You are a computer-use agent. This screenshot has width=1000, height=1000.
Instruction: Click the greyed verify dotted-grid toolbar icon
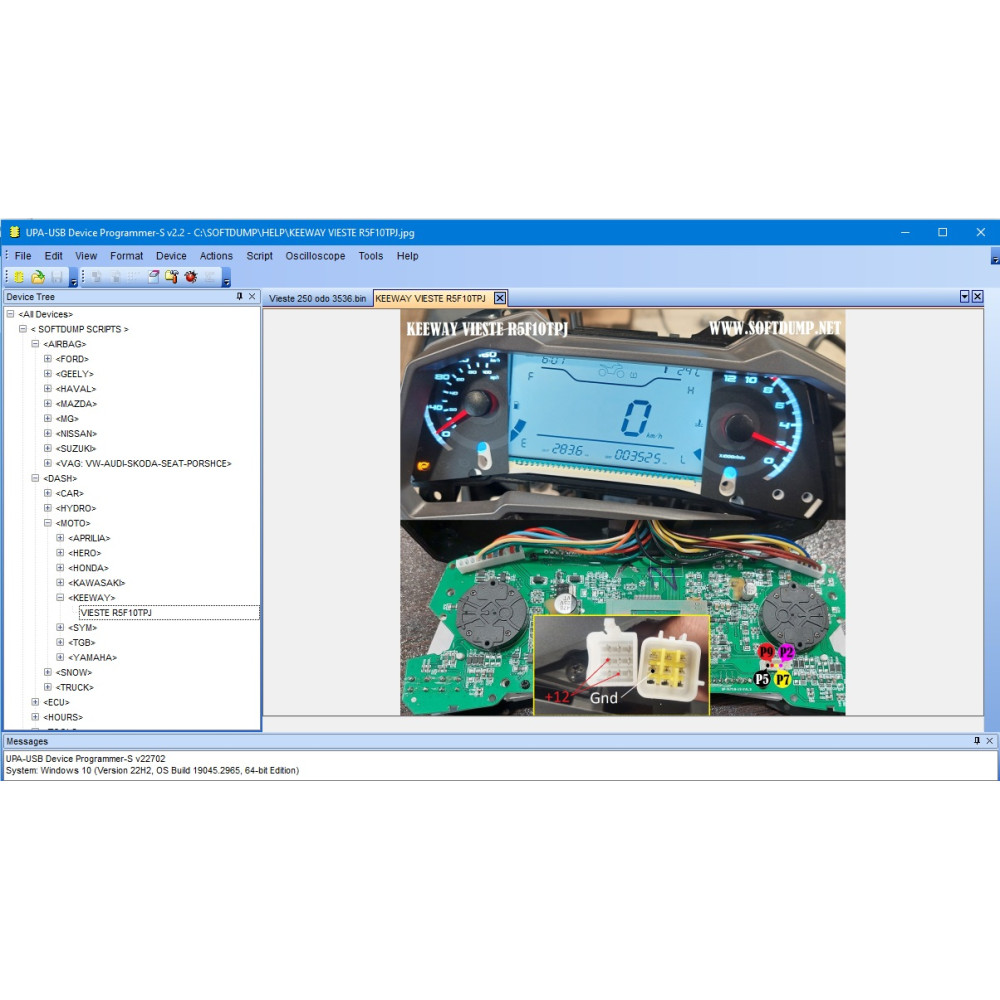134,277
